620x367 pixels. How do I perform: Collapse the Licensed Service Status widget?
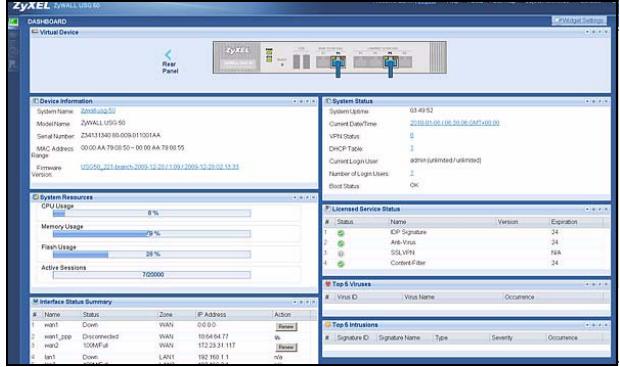point(587,209)
